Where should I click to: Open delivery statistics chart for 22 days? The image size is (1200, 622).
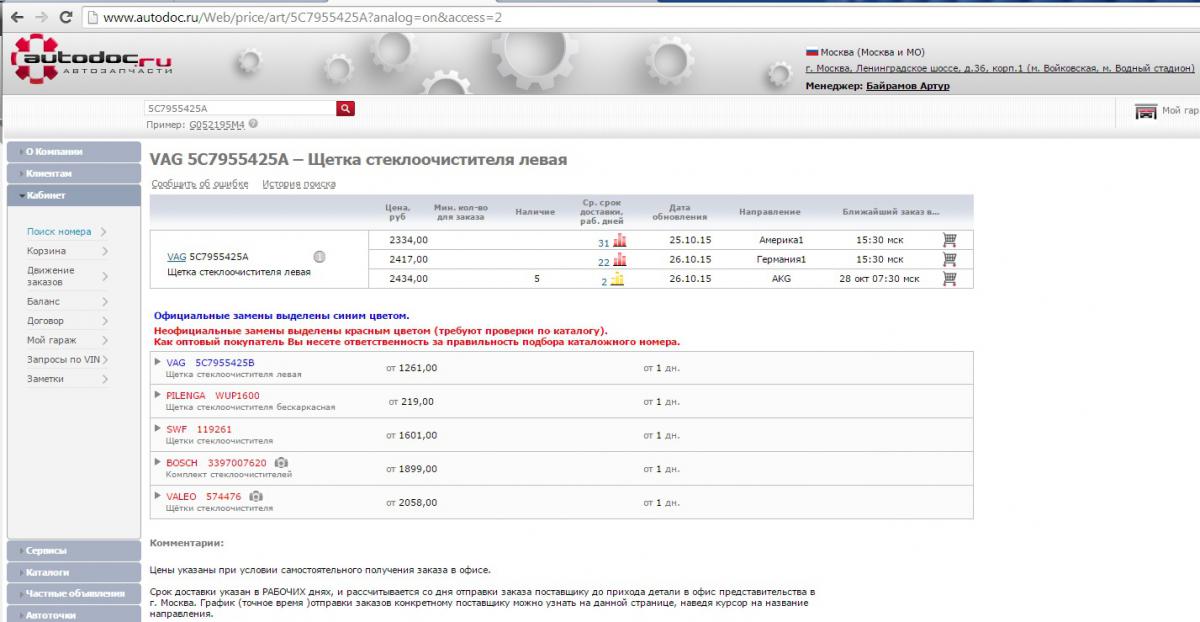pyautogui.click(x=619, y=260)
